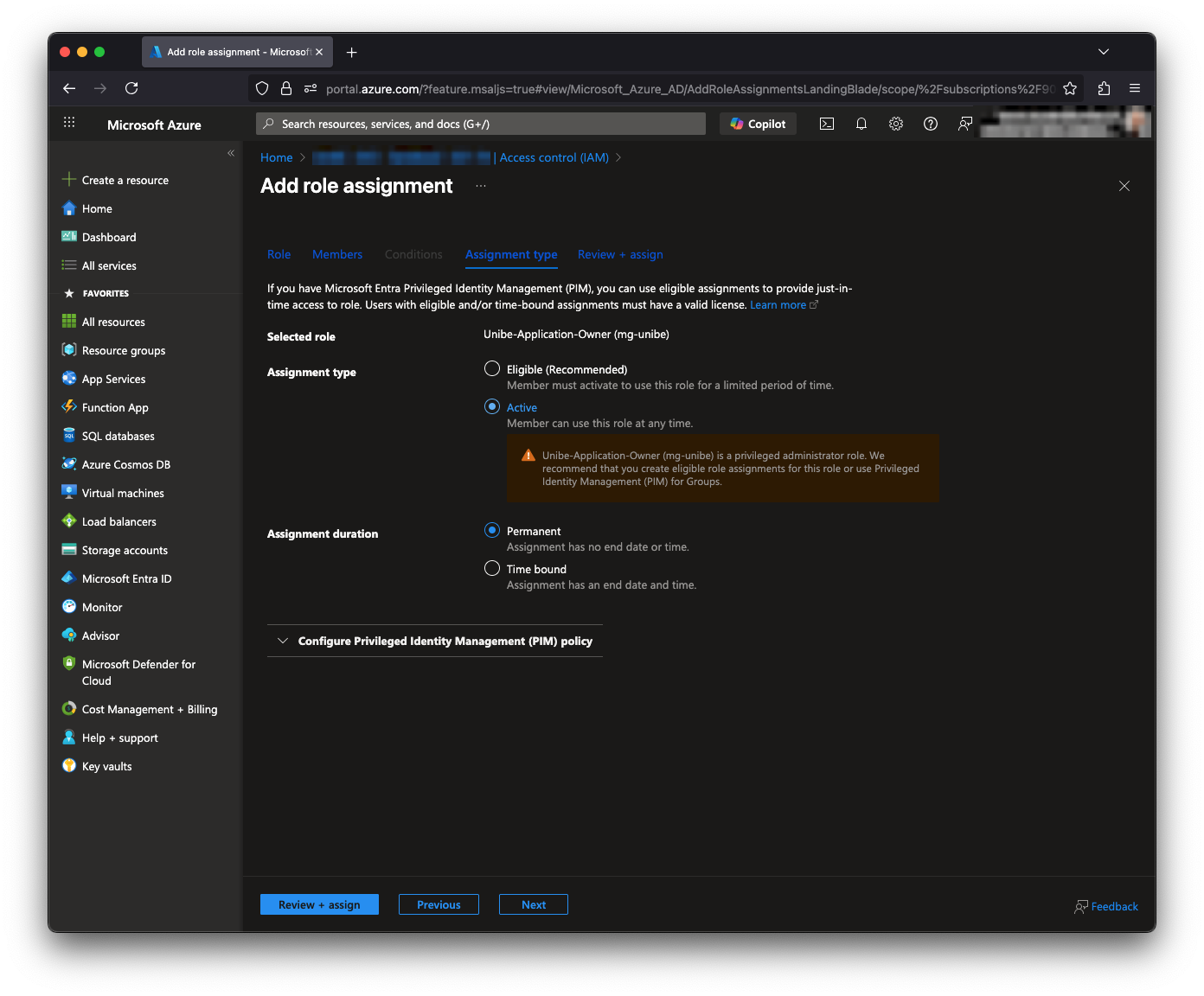Click the help question mark icon
The height and width of the screenshot is (996, 1204).
[931, 124]
